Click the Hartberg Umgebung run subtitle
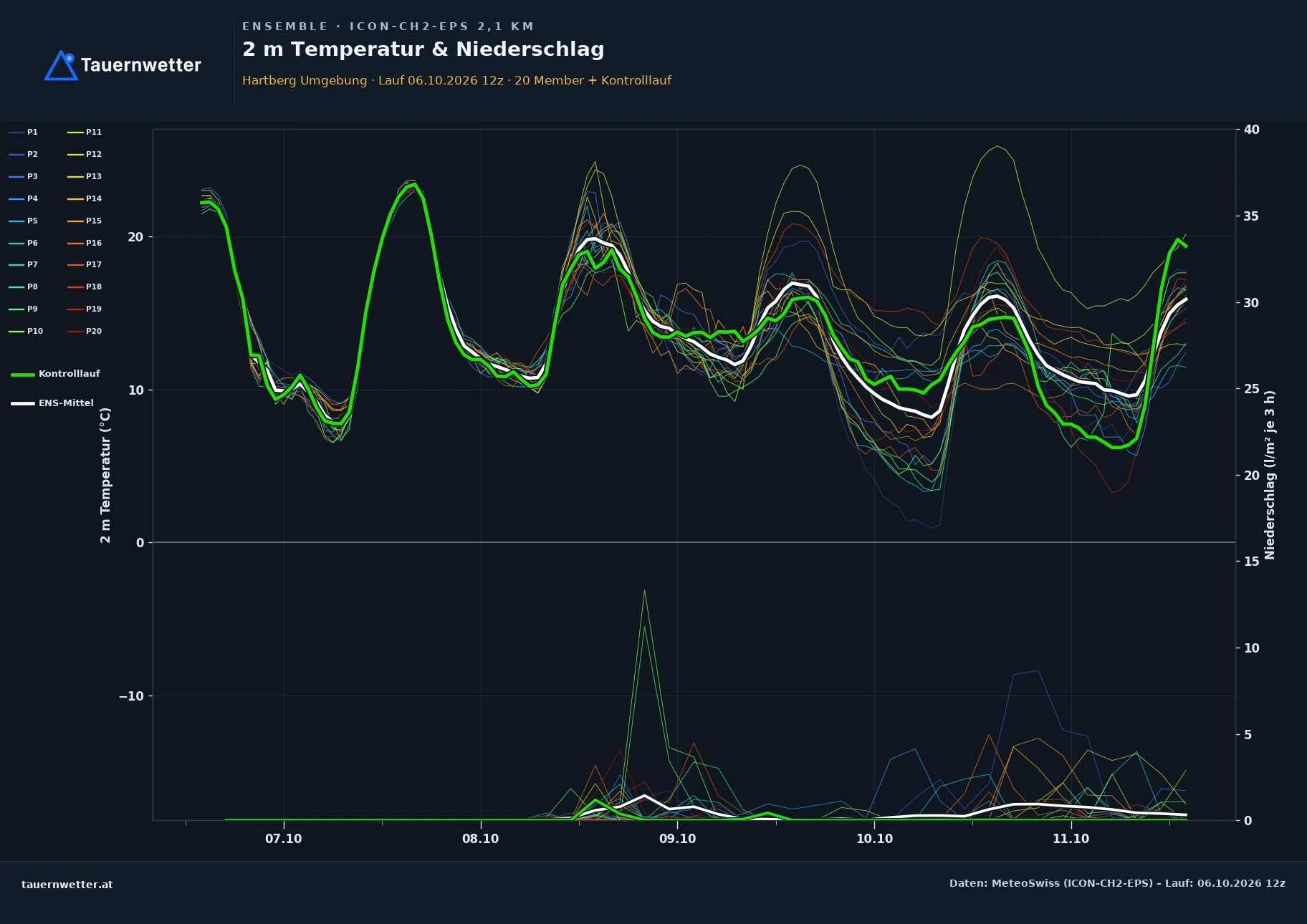Viewport: 1307px width, 924px height. tap(456, 80)
